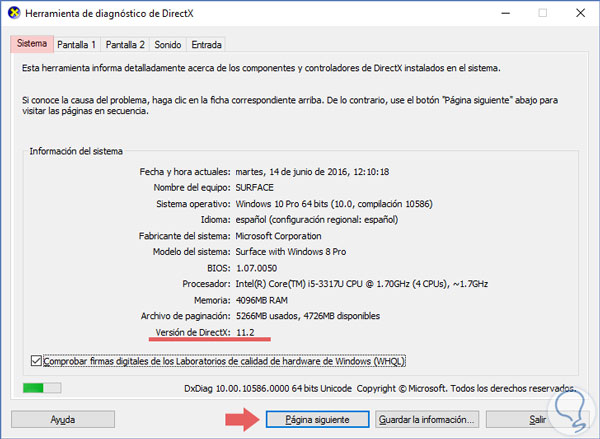600x439 pixels.
Task: Click the Ayuda button
Action: coord(63,419)
